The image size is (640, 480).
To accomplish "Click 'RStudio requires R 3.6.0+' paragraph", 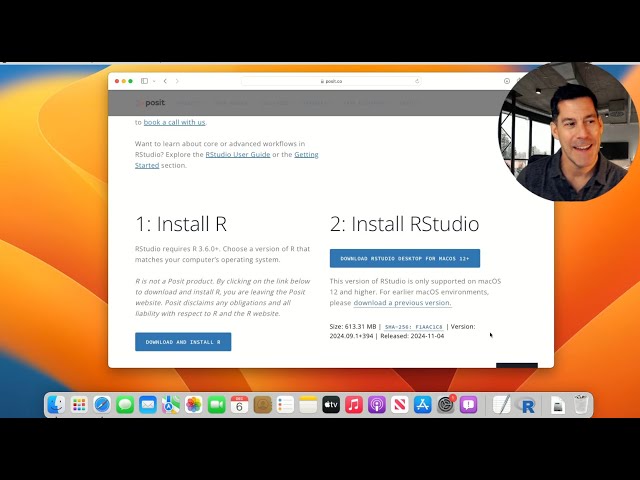I will 222,254.
